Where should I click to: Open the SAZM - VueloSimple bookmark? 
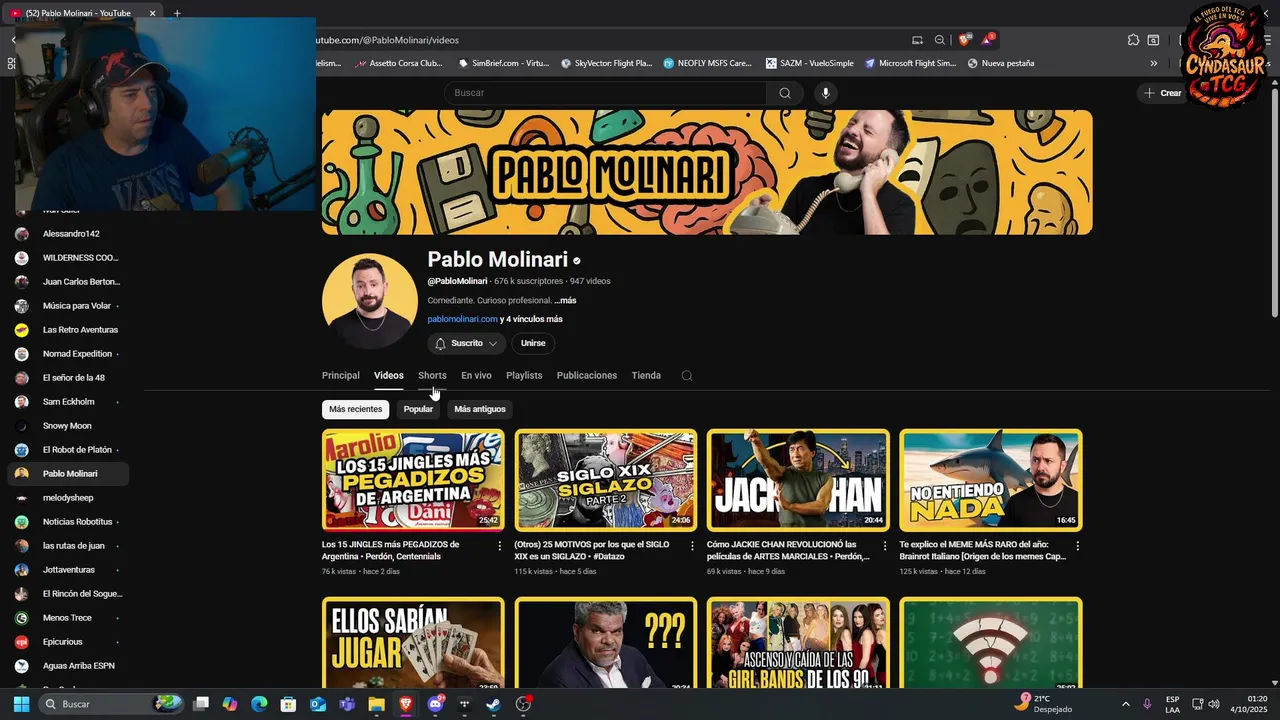[810, 63]
